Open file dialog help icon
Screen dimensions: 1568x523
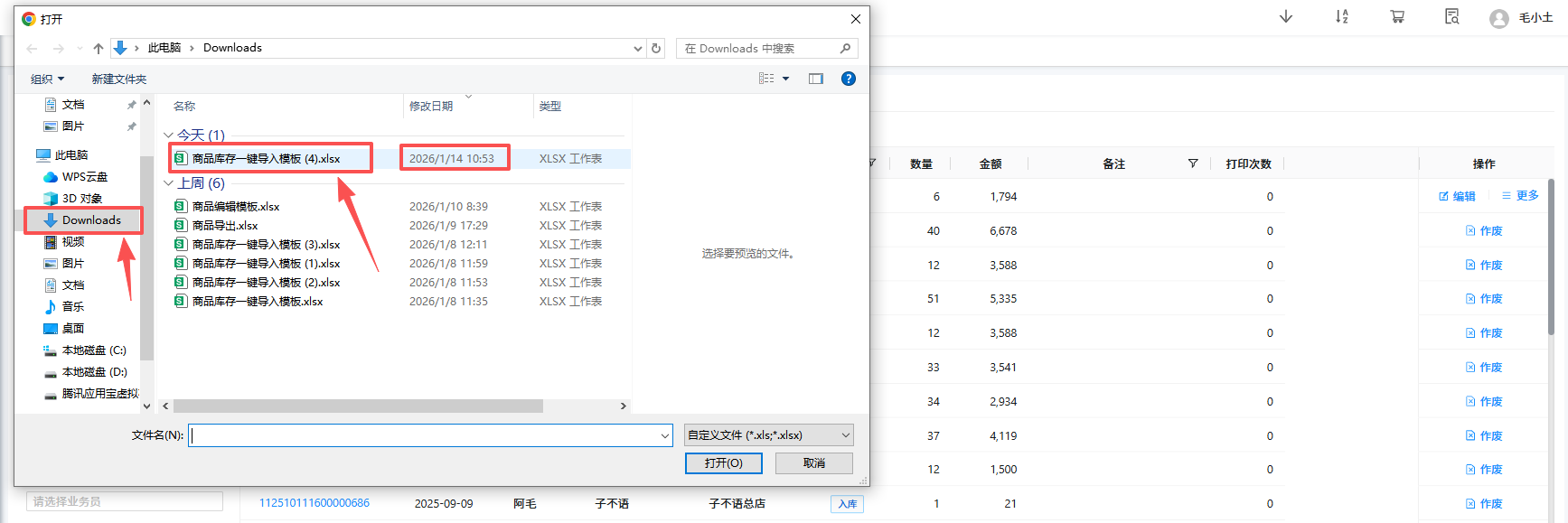pos(848,79)
